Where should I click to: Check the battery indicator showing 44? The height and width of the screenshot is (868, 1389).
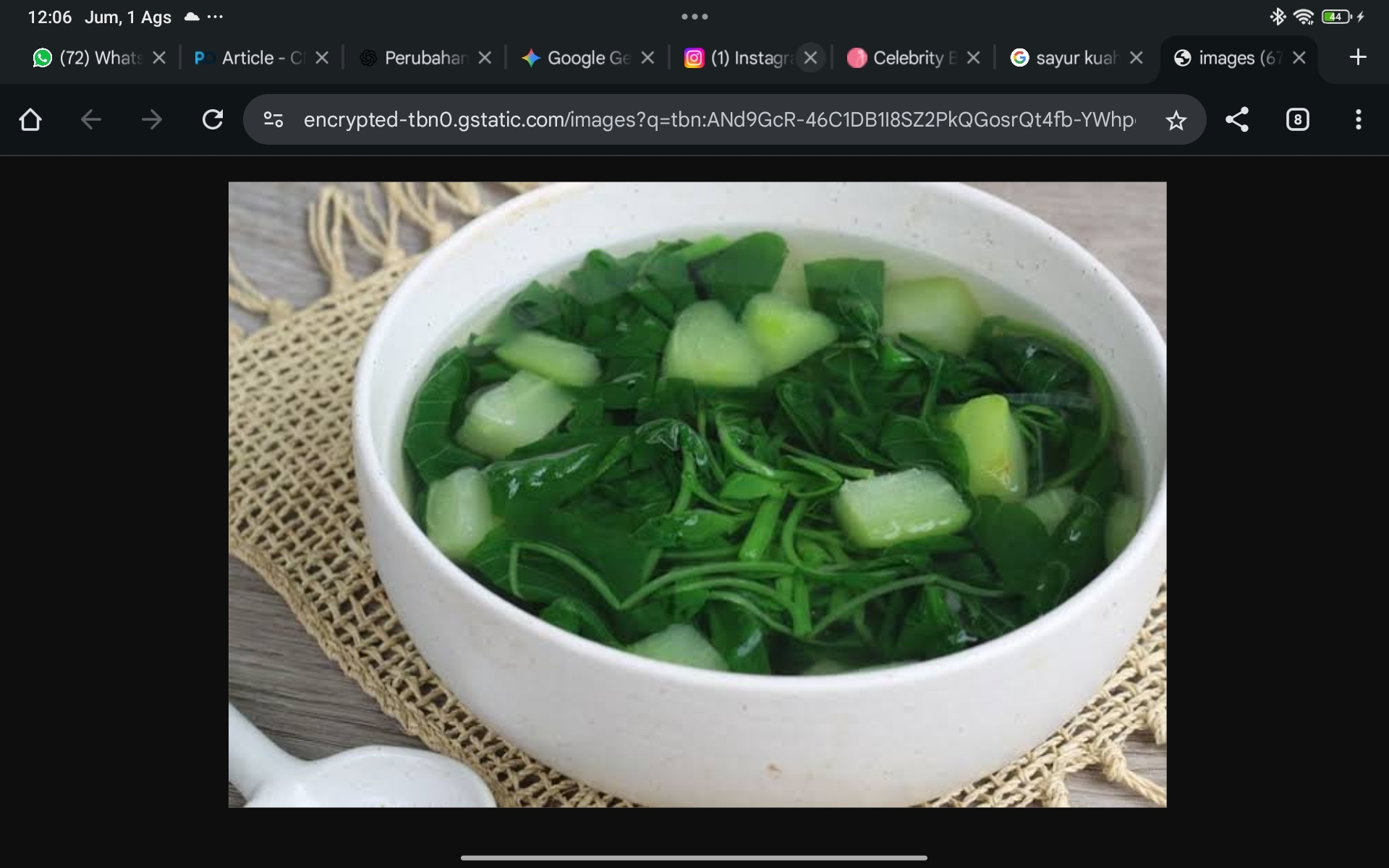pyautogui.click(x=1337, y=17)
